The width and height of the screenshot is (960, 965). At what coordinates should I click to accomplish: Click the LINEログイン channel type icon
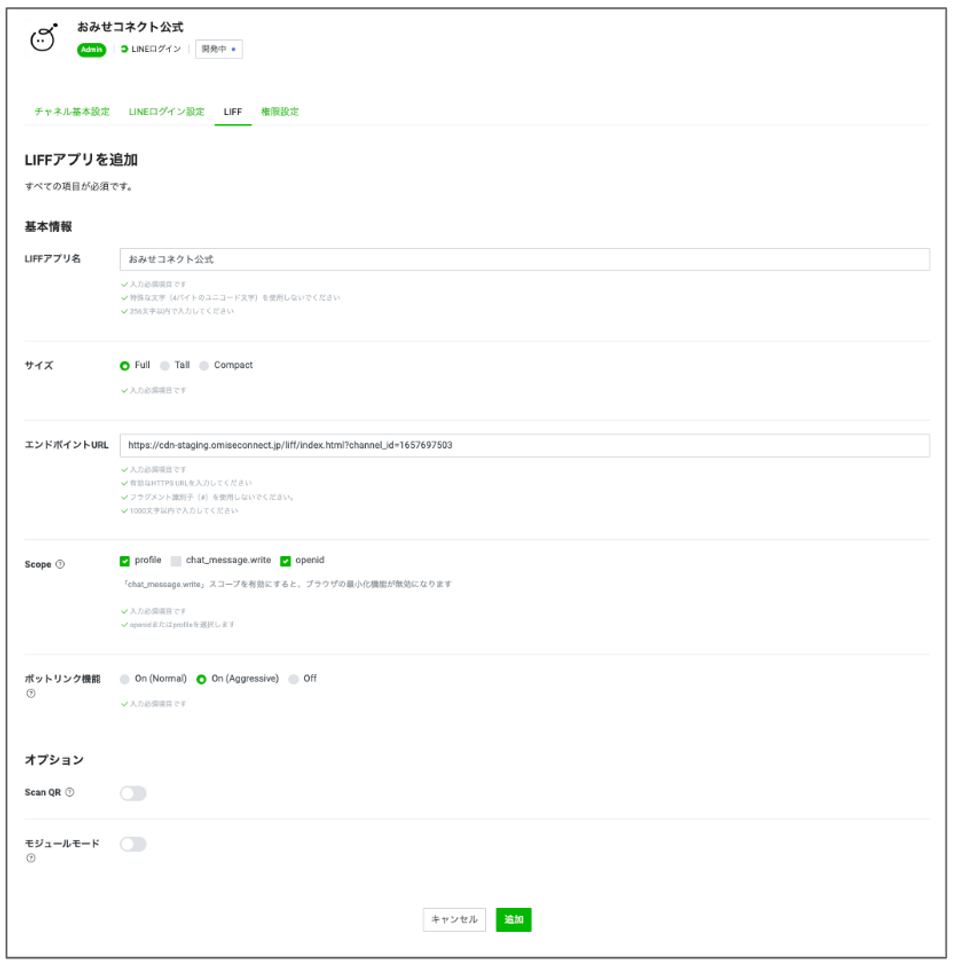[124, 49]
